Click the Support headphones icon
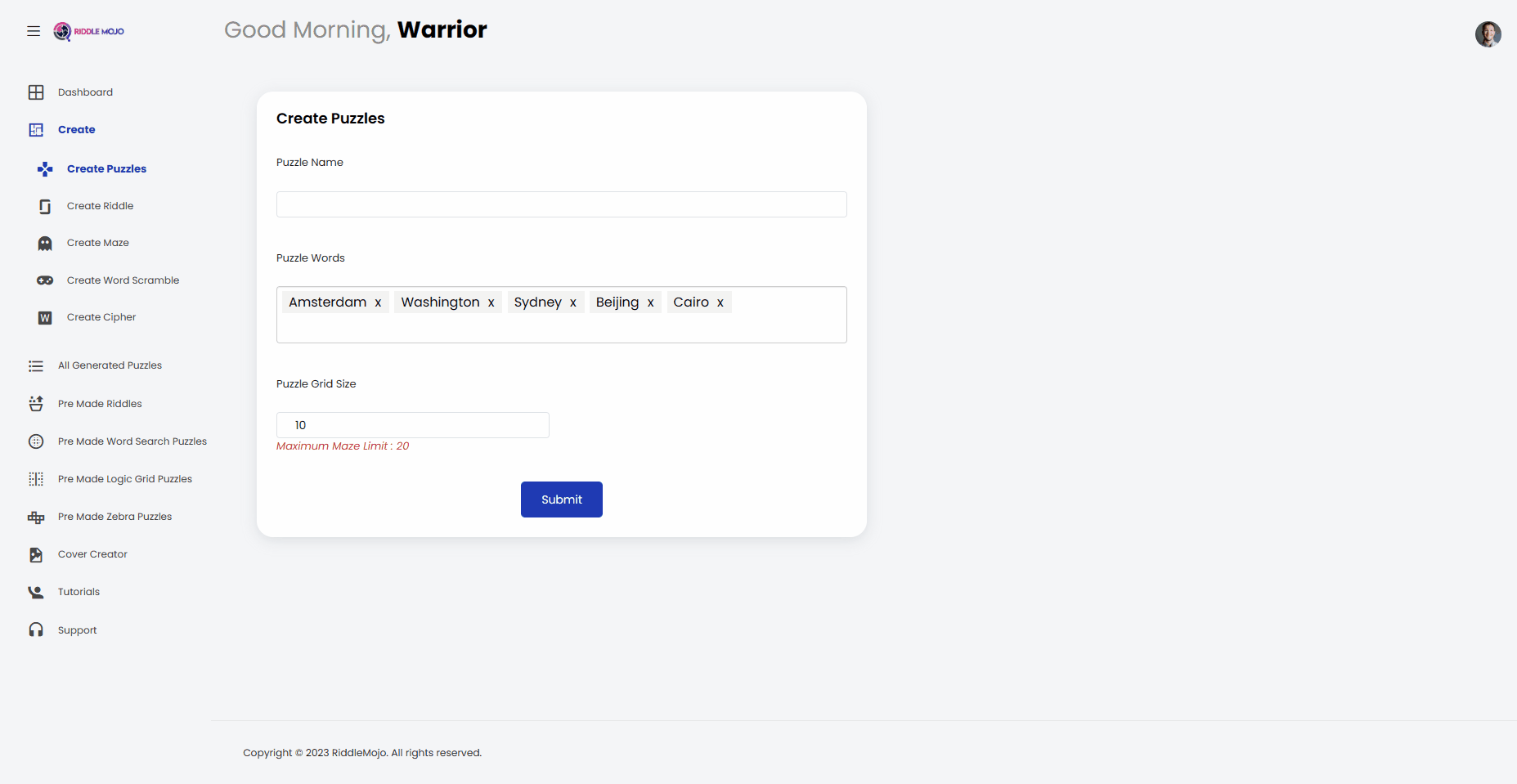The width and height of the screenshot is (1517, 784). pos(36,630)
